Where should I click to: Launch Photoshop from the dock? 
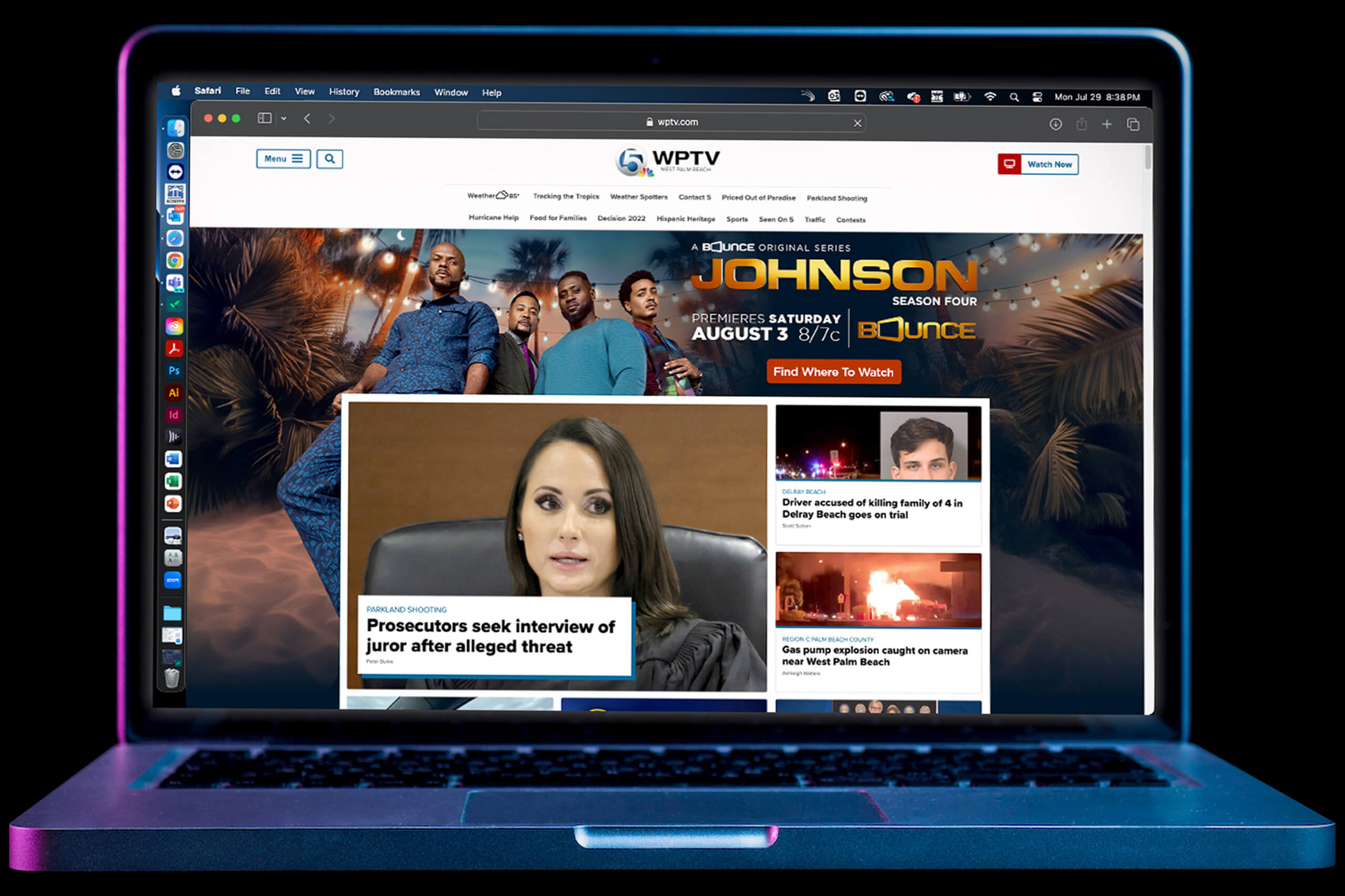(174, 370)
